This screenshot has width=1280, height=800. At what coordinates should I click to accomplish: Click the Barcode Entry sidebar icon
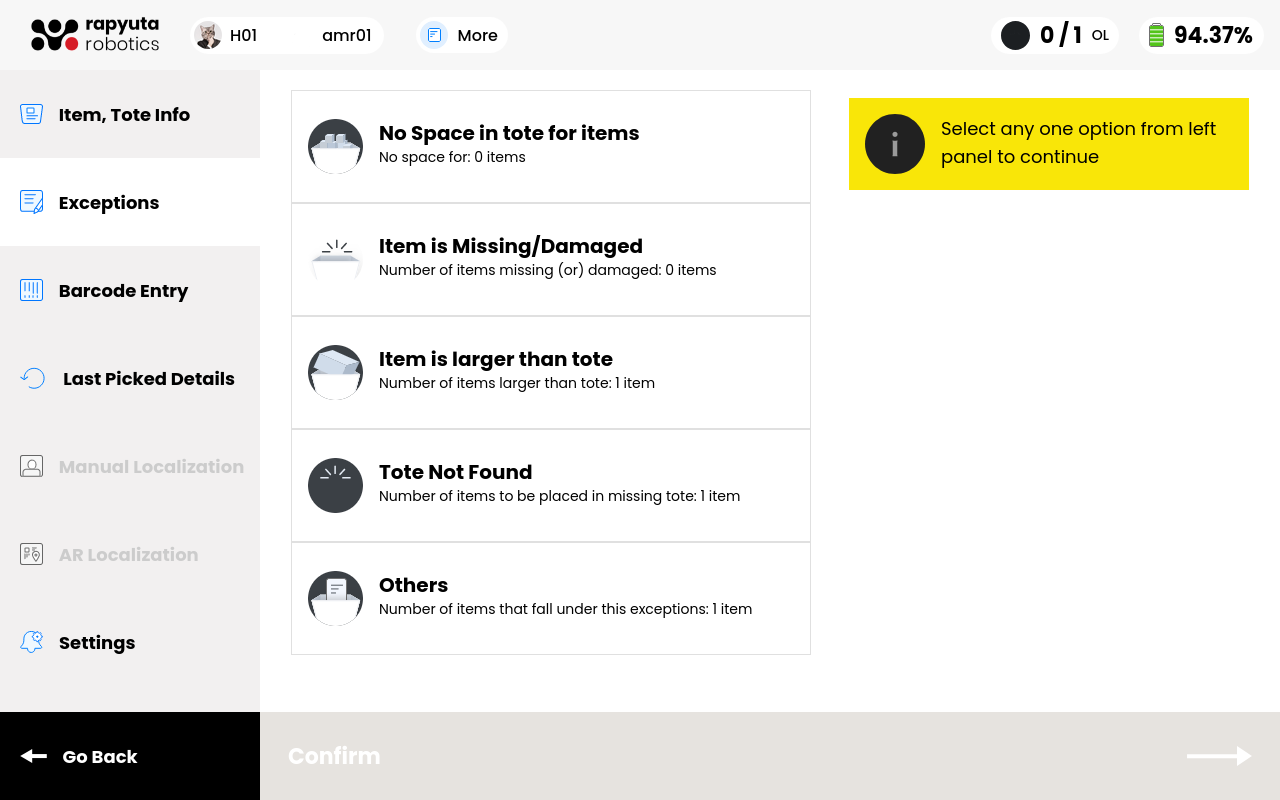tap(32, 290)
